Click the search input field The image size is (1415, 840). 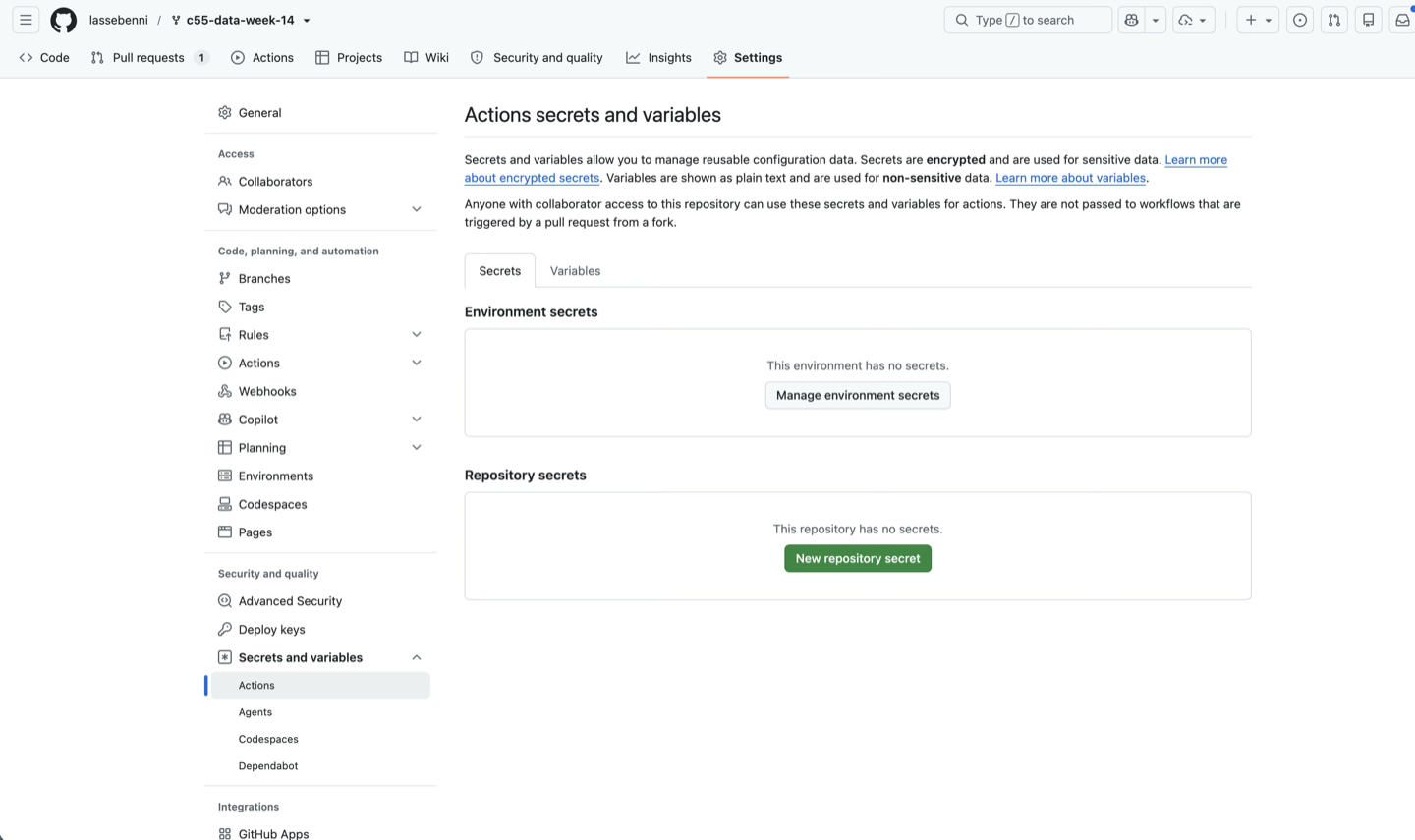pos(1028,20)
